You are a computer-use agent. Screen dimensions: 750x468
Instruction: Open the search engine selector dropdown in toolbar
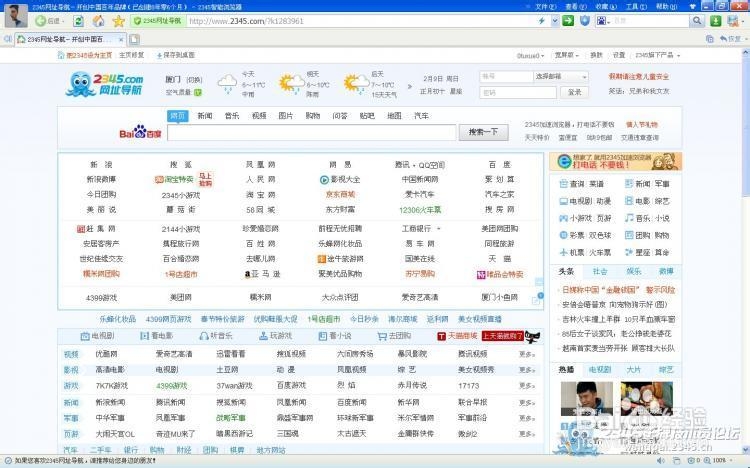coord(602,21)
